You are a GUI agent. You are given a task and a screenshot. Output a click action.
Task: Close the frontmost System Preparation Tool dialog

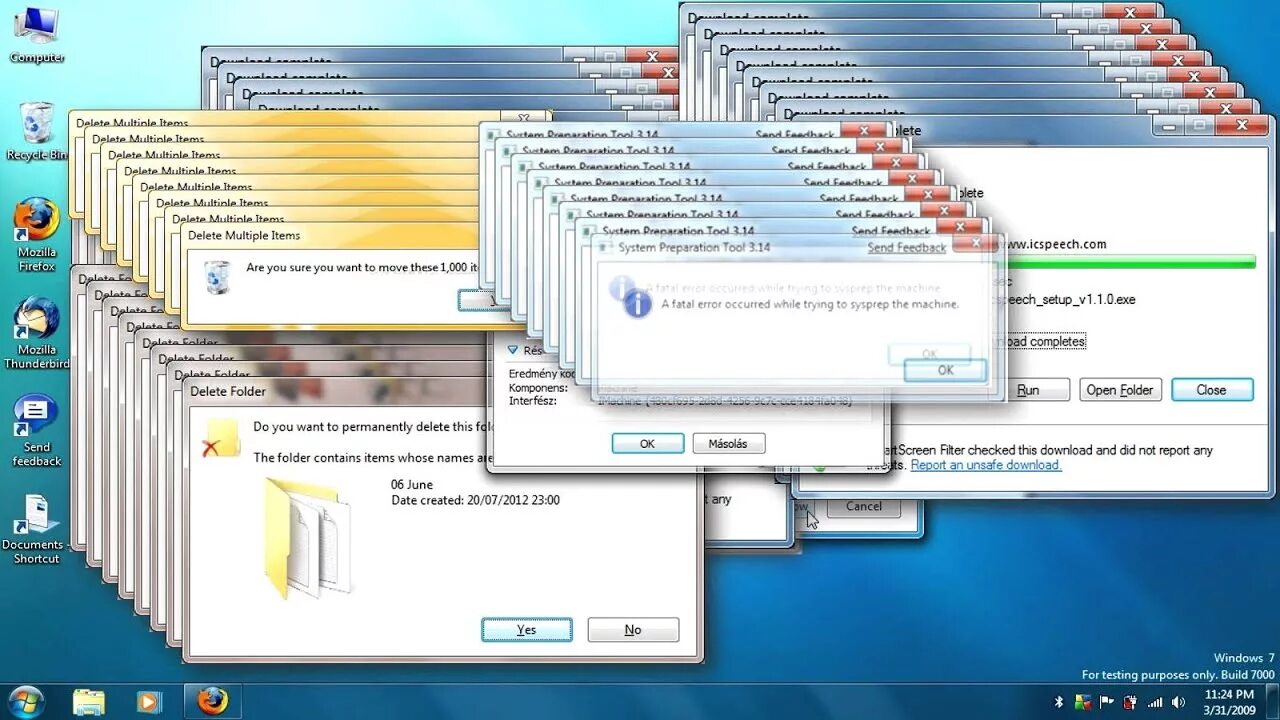[974, 244]
